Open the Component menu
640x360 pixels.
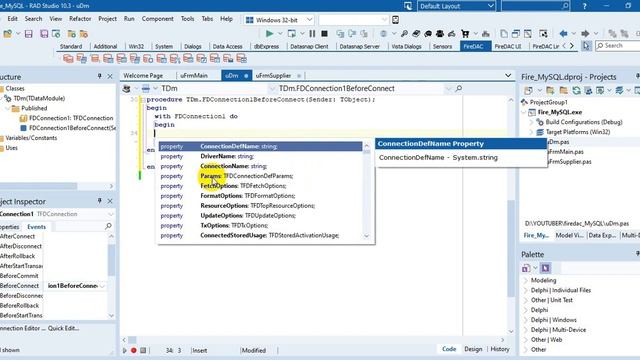click(158, 19)
